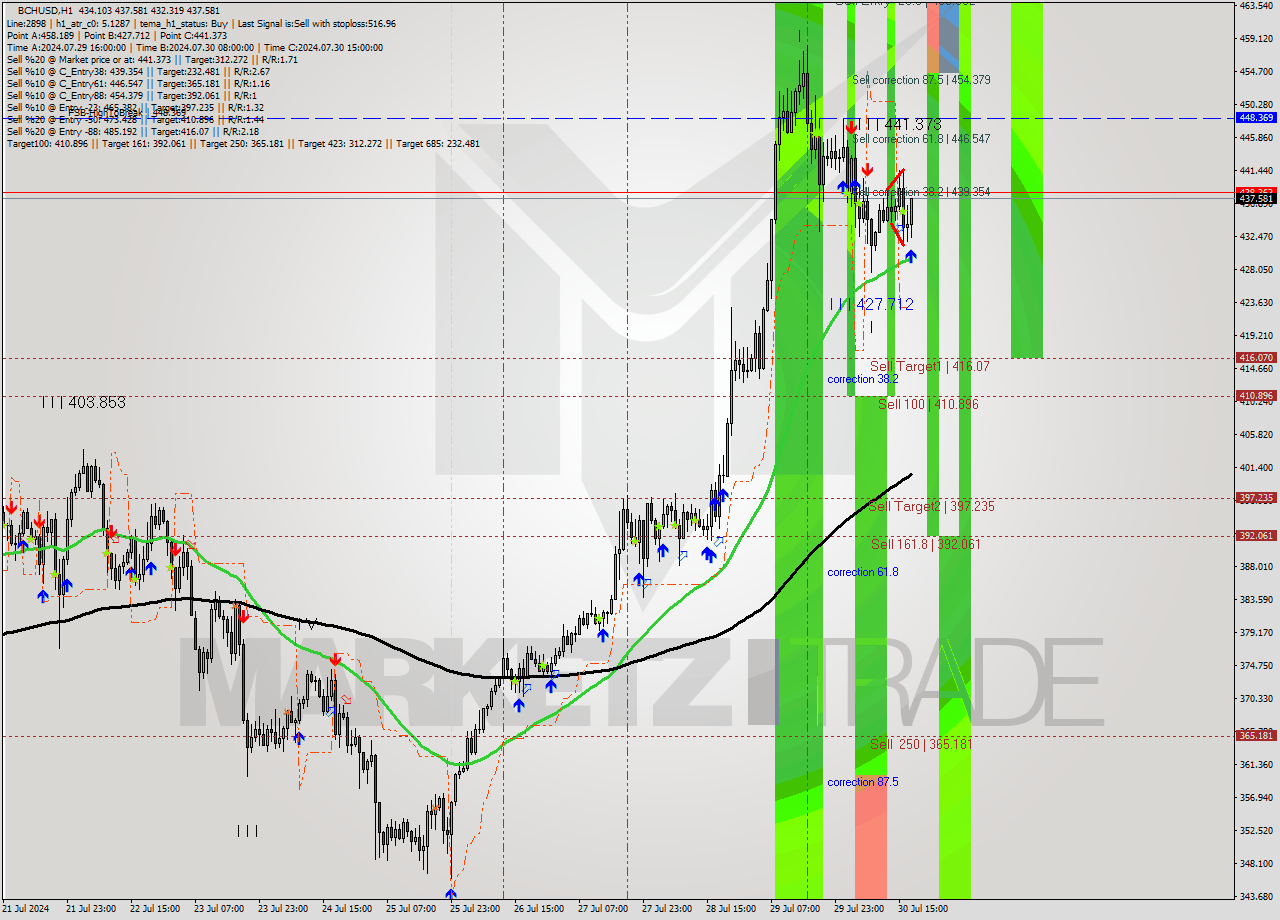
Task: Click the 401.470 price axis value
Action: coord(1256,467)
